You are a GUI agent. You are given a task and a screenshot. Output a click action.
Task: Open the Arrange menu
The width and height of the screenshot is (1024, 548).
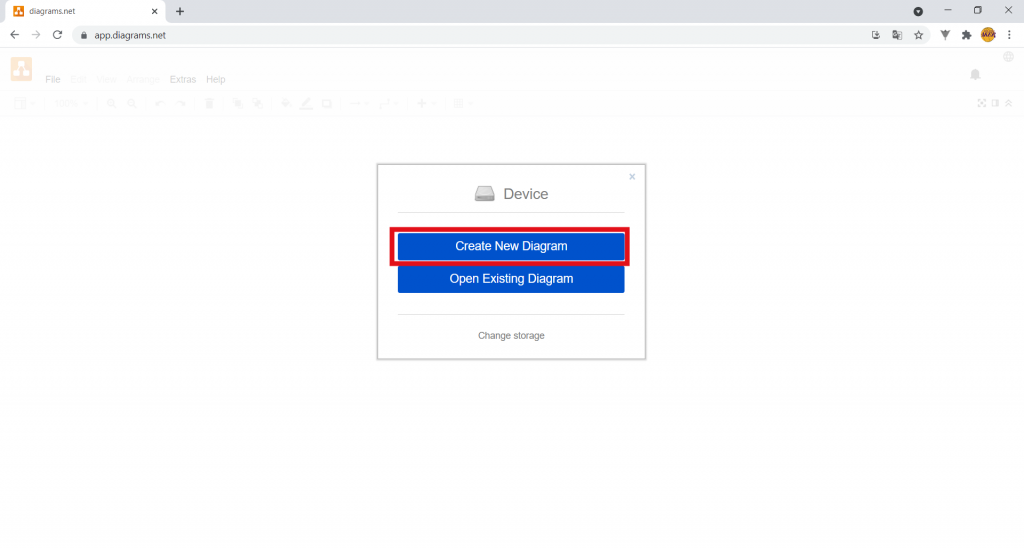click(143, 79)
